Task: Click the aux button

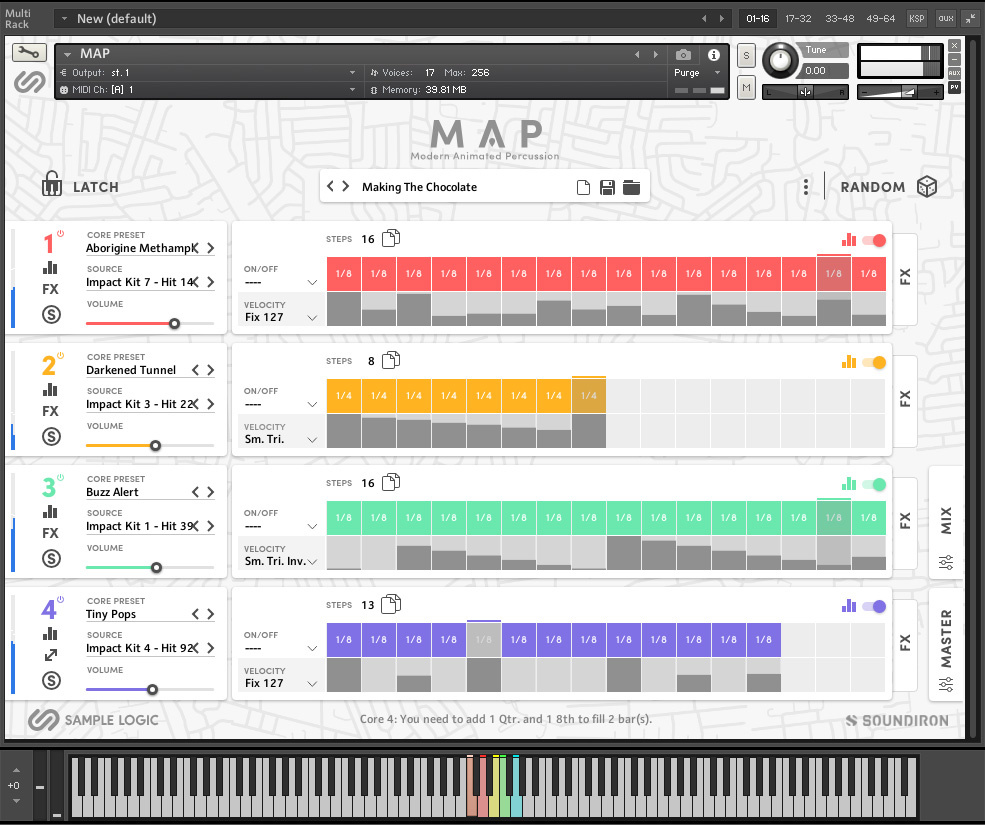Action: 945,19
